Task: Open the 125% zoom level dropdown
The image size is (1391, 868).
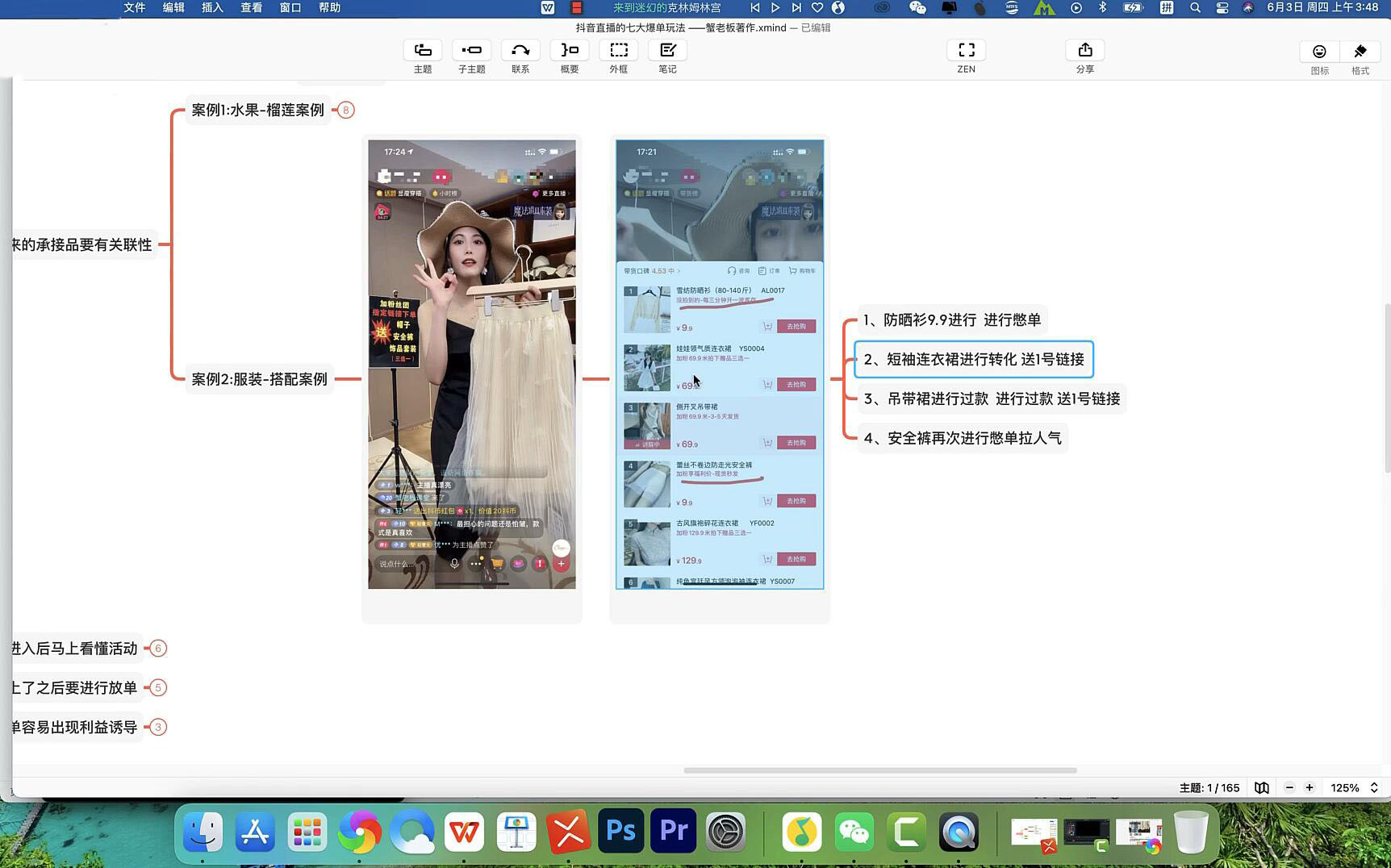Action: pos(1355,788)
